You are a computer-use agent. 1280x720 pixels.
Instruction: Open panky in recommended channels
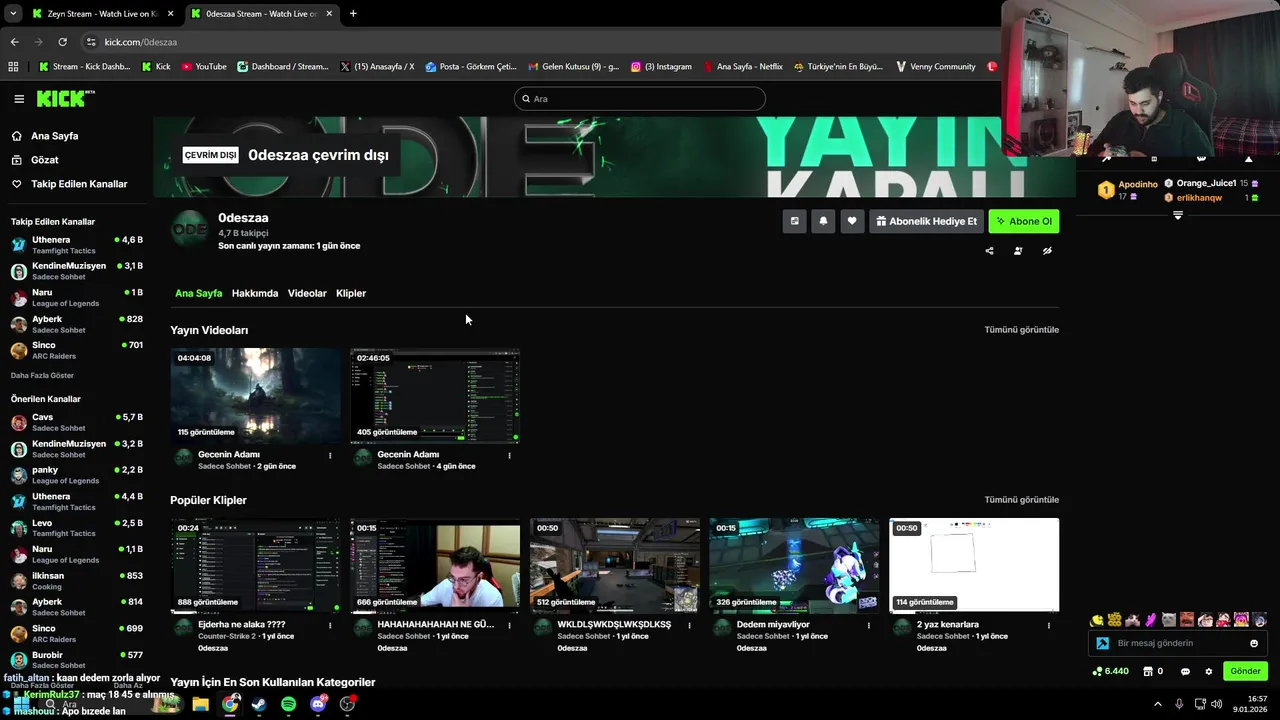77,475
